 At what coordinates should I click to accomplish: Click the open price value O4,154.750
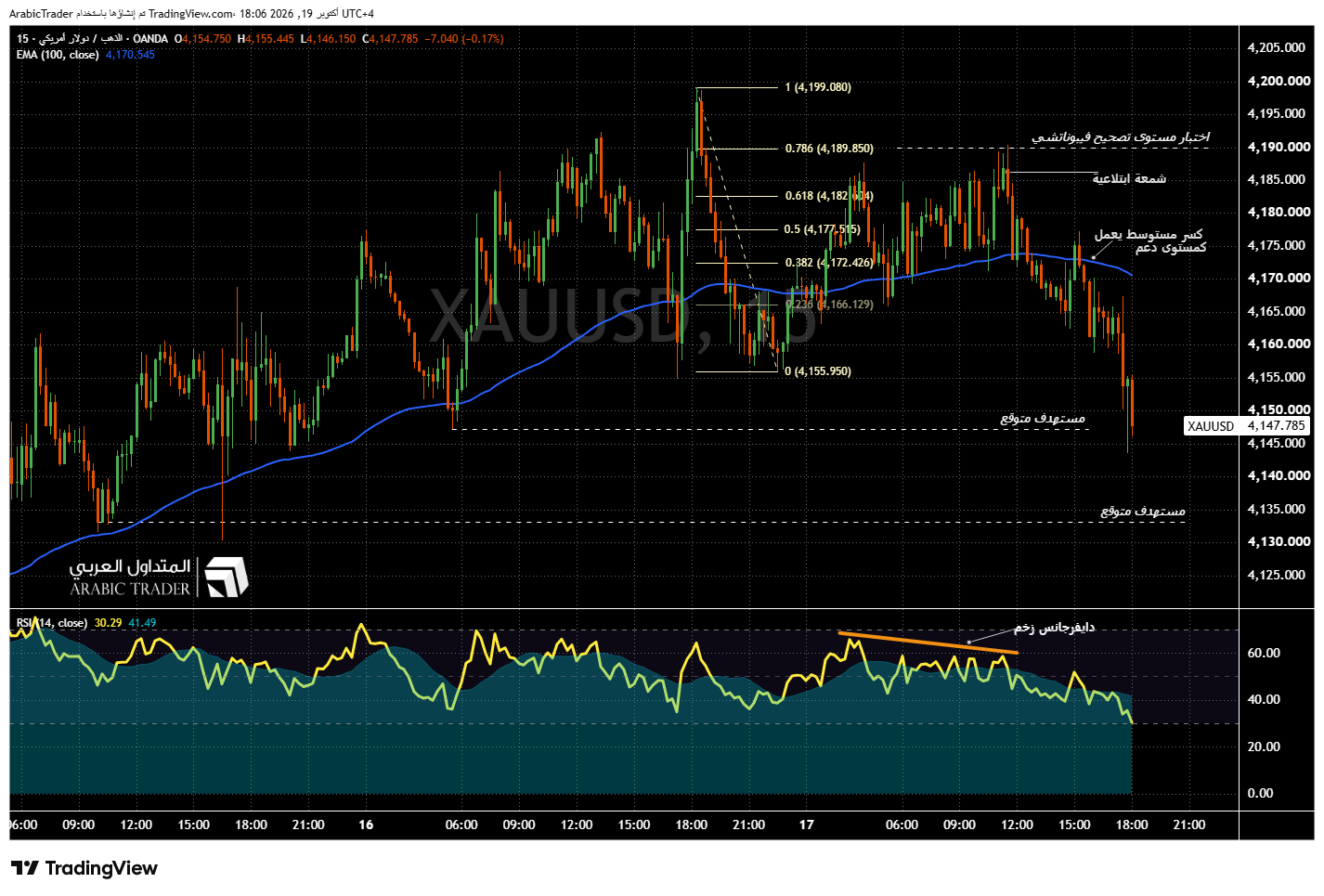pyautogui.click(x=202, y=39)
